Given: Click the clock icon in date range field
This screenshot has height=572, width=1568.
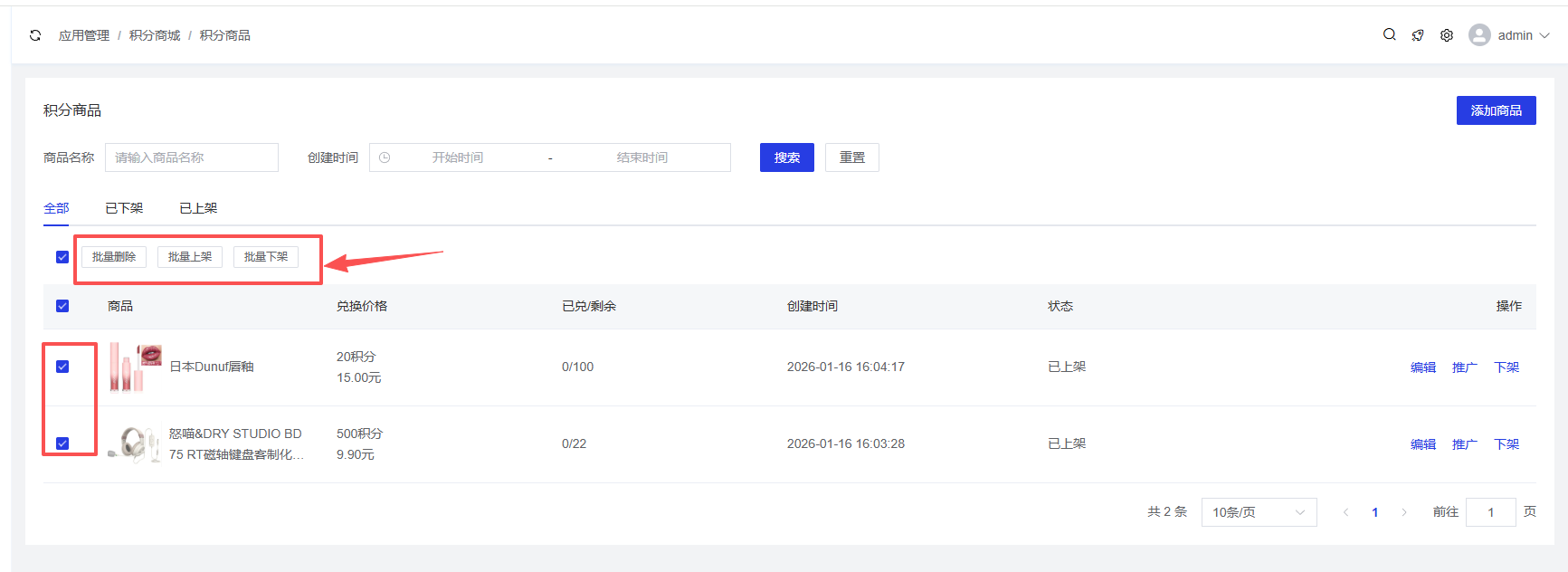Looking at the screenshot, I should click(x=385, y=157).
